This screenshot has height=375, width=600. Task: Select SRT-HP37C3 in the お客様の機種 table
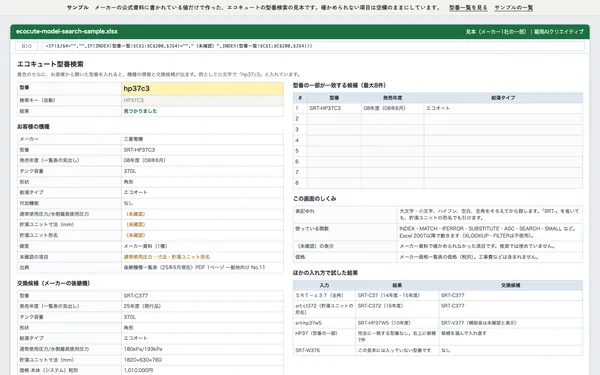(202, 150)
